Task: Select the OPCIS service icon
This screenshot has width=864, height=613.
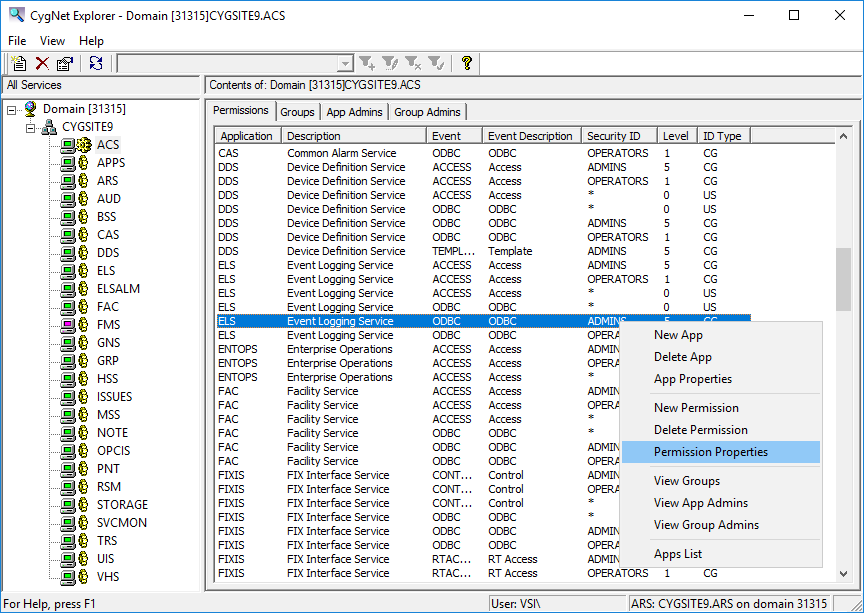Action: (x=74, y=451)
